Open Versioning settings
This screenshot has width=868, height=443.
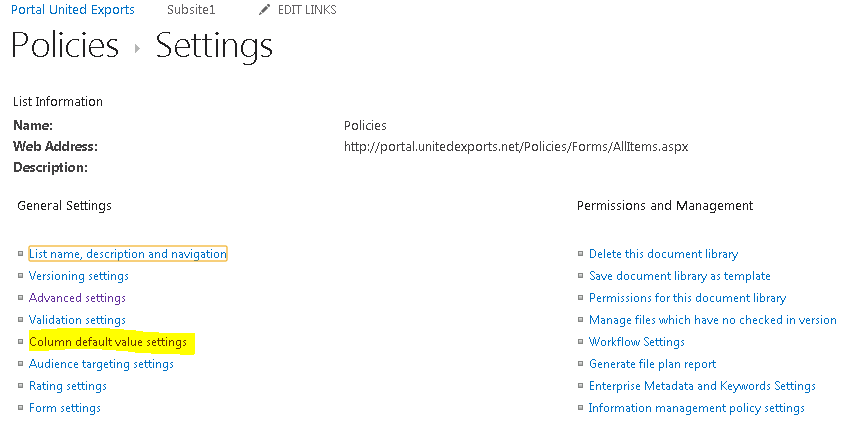(79, 276)
